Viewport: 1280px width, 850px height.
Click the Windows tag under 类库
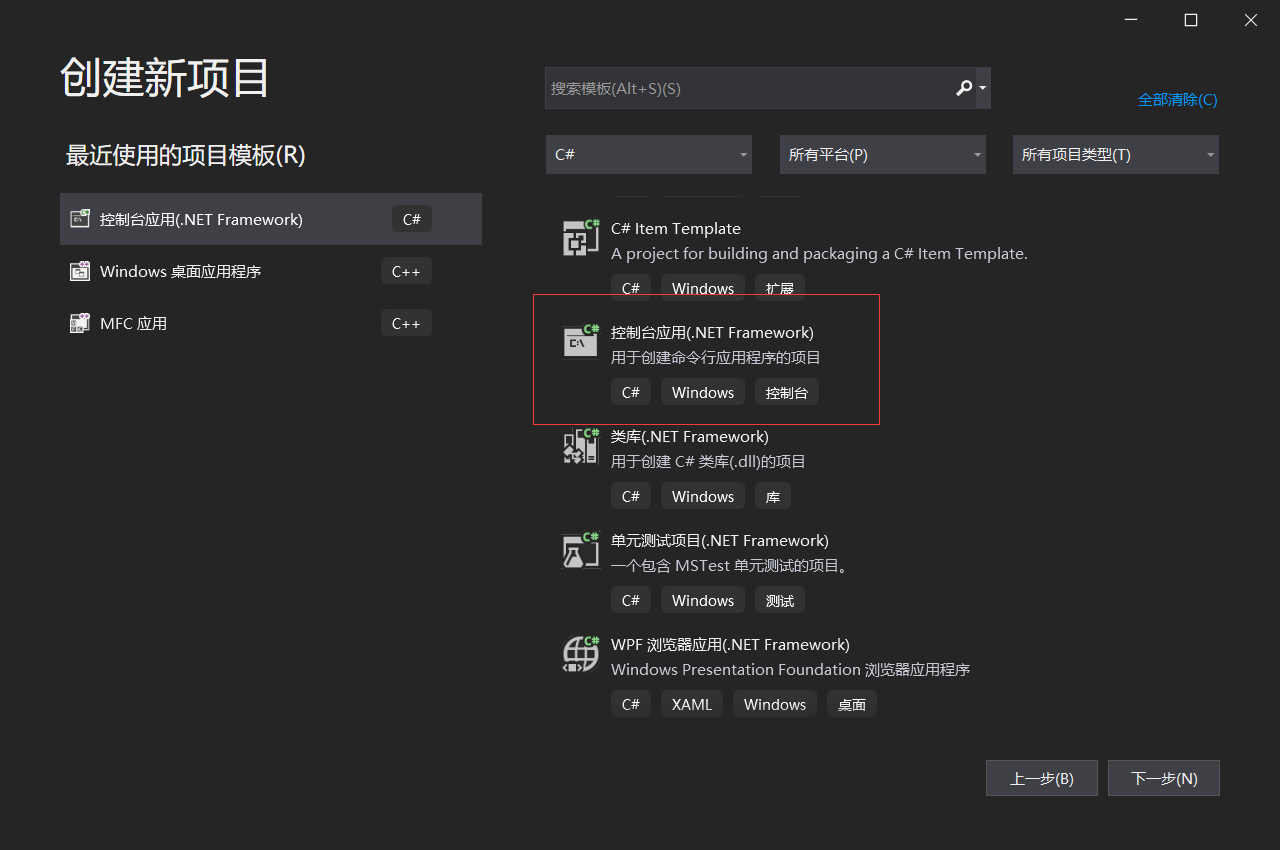click(x=703, y=496)
